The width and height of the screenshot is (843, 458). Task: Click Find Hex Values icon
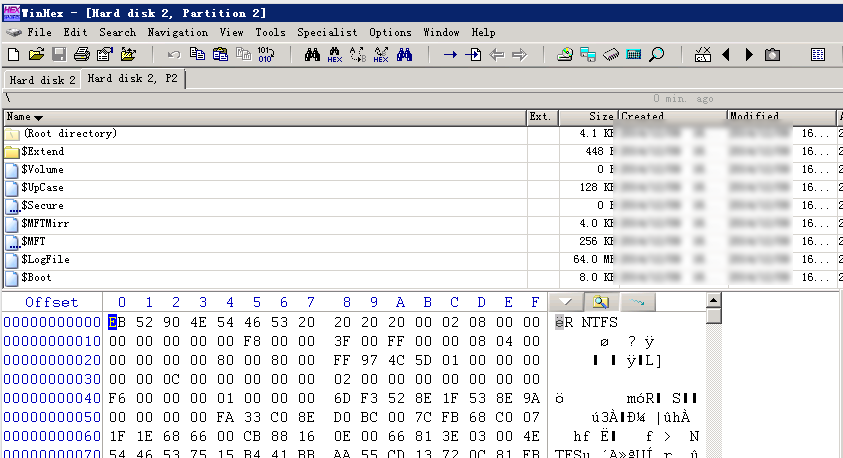coord(334,54)
